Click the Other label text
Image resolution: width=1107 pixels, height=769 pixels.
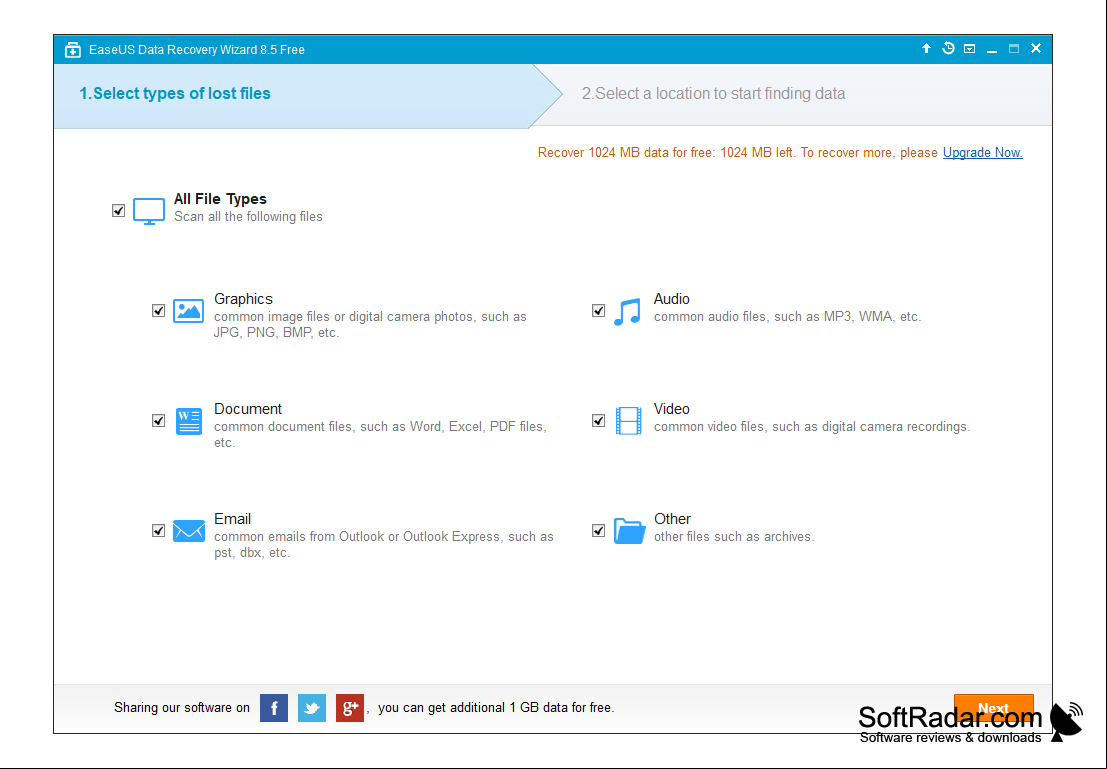pos(672,519)
